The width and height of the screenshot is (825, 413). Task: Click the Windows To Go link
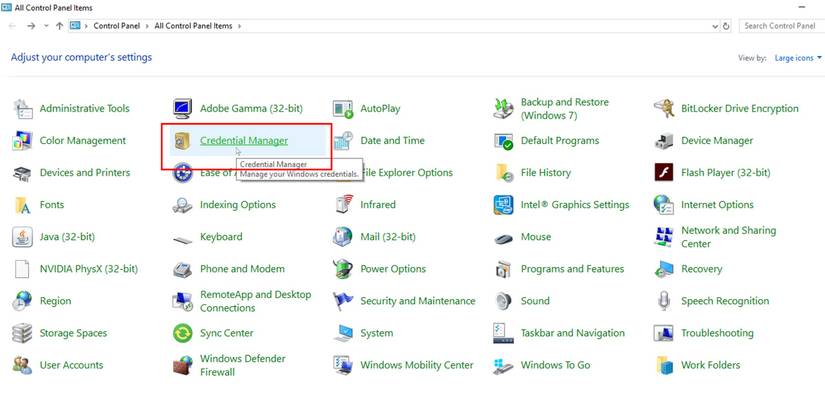pyautogui.click(x=555, y=365)
